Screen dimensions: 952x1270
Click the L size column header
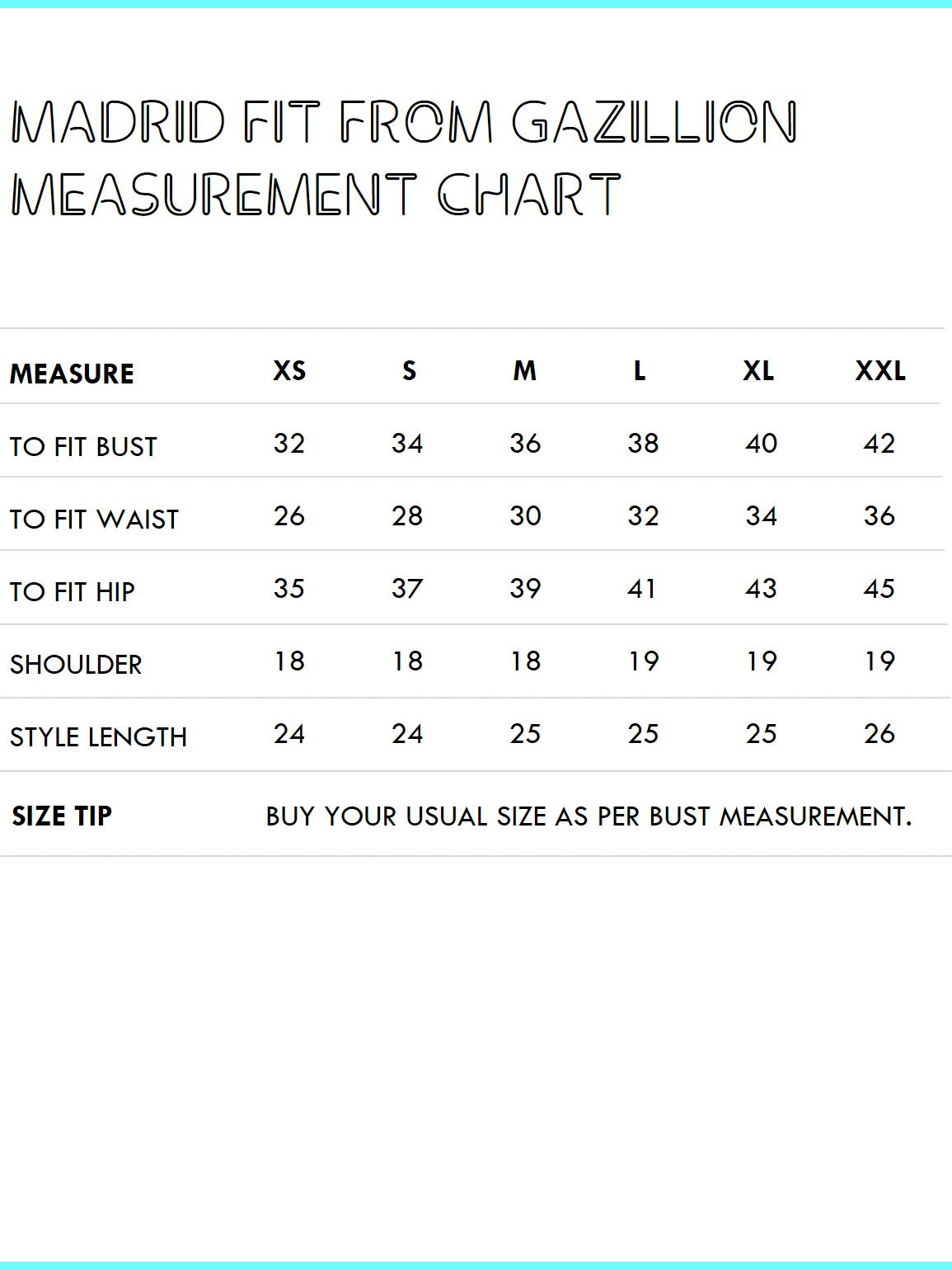(640, 371)
